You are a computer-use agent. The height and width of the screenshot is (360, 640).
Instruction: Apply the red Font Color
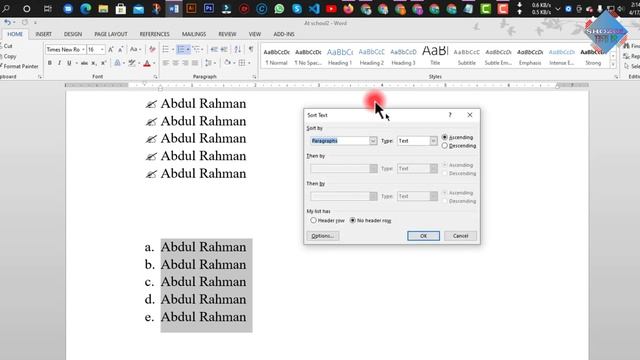click(147, 63)
